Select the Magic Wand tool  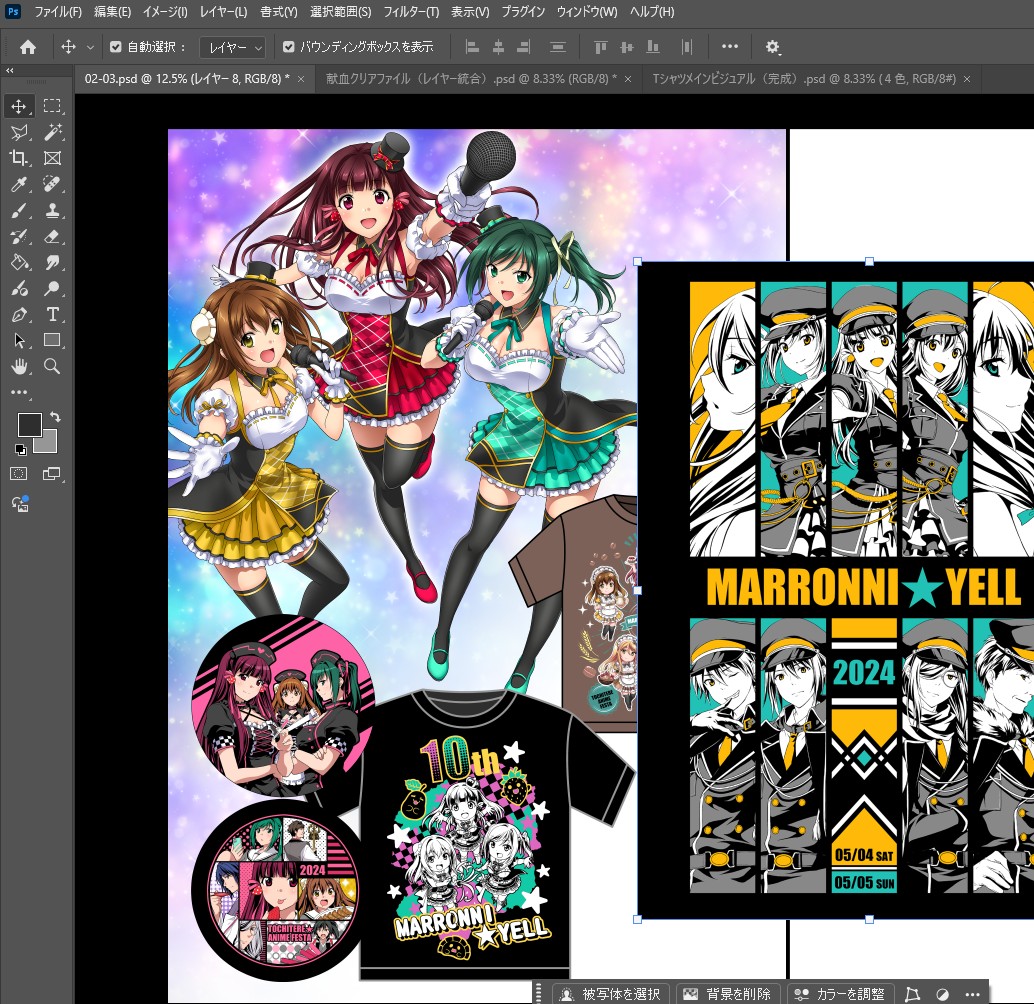coord(52,132)
